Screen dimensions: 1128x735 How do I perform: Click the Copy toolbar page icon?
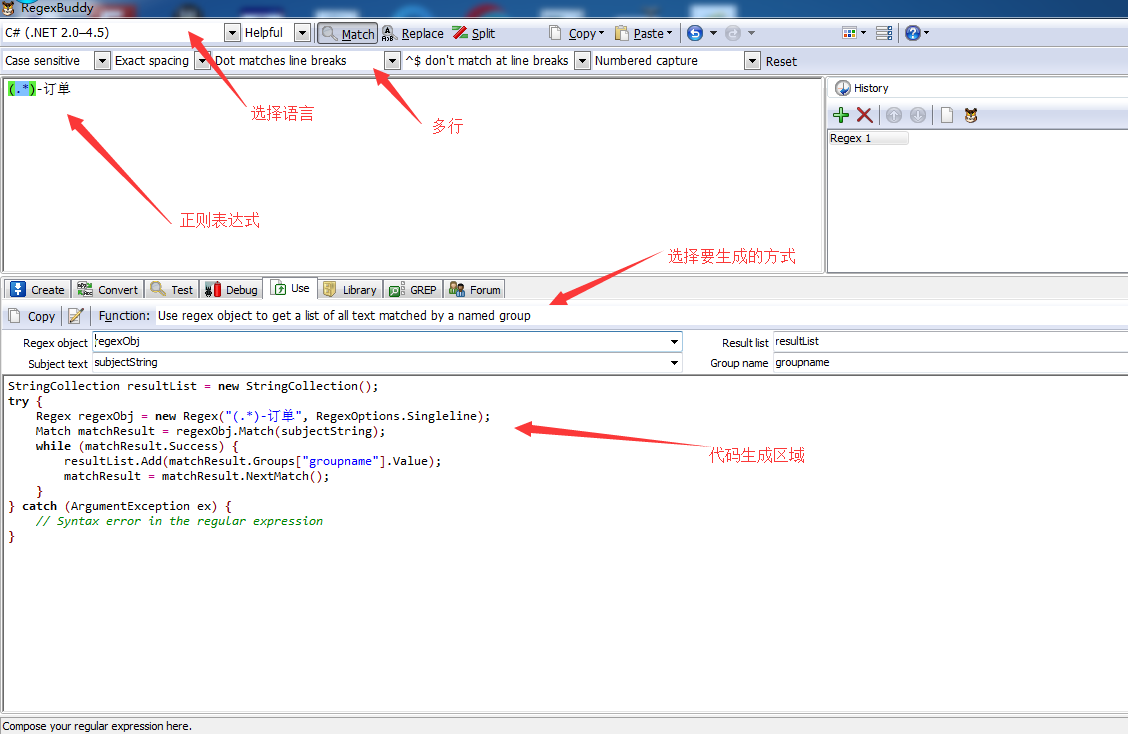click(x=555, y=33)
